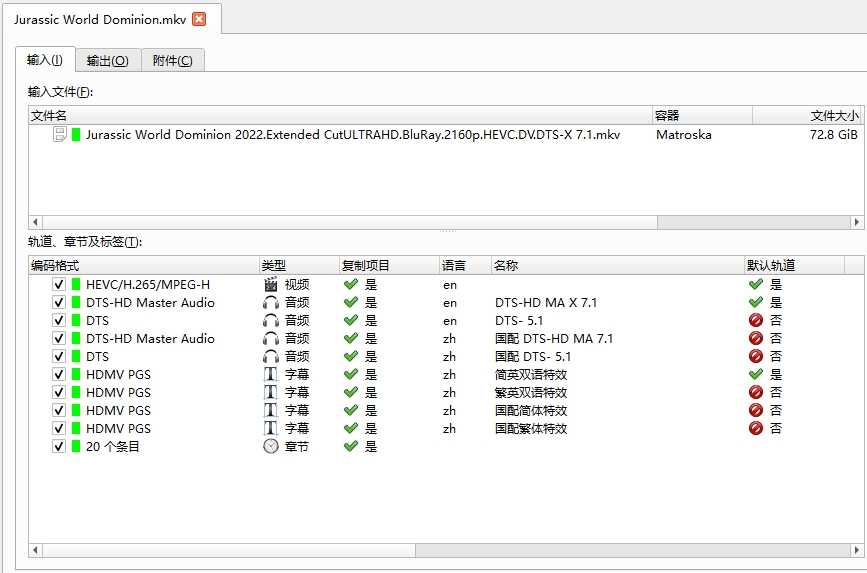Click the copy-item green check on 简英双语特效 row
This screenshot has width=867, height=573.
[x=351, y=374]
